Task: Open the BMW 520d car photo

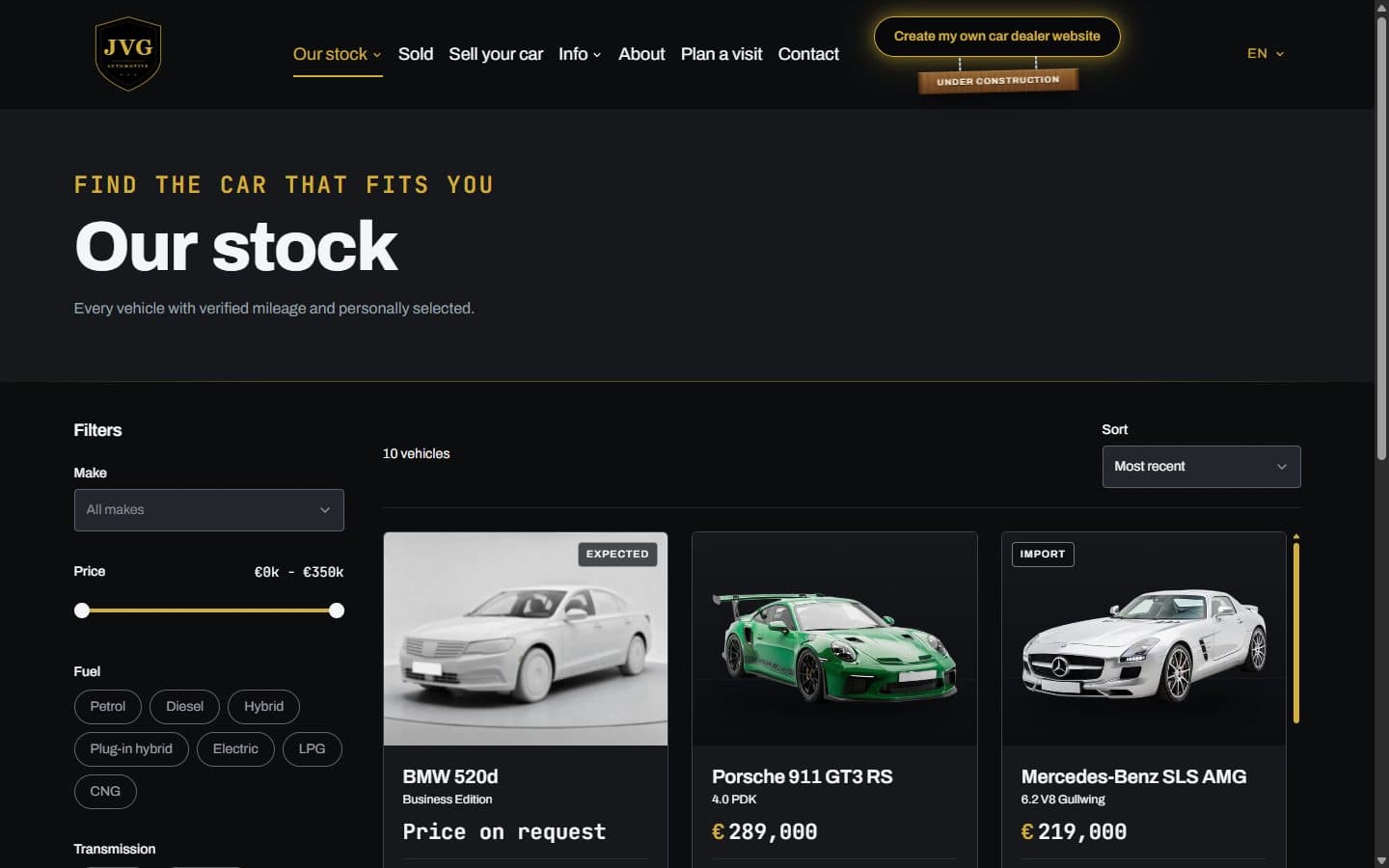Action: tap(526, 638)
